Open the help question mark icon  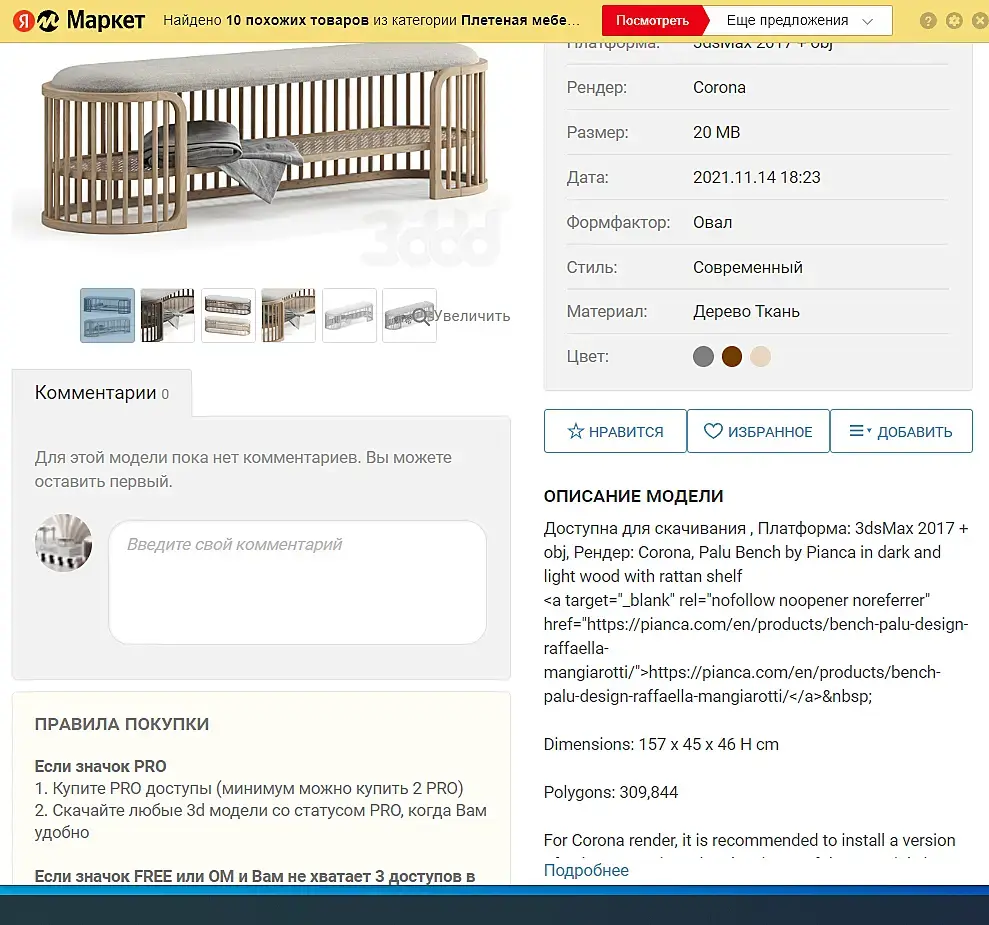point(928,21)
